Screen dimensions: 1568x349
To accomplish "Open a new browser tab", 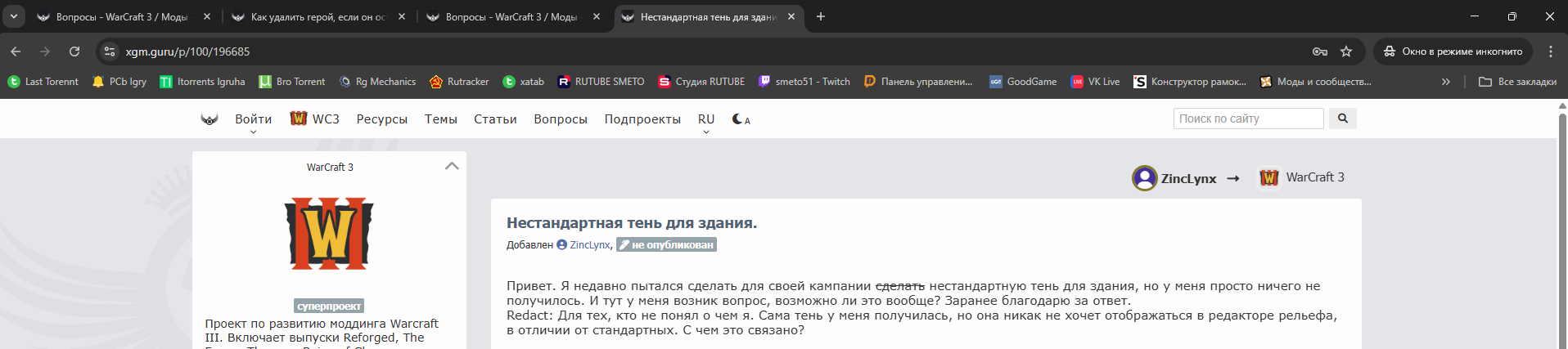I will (821, 16).
